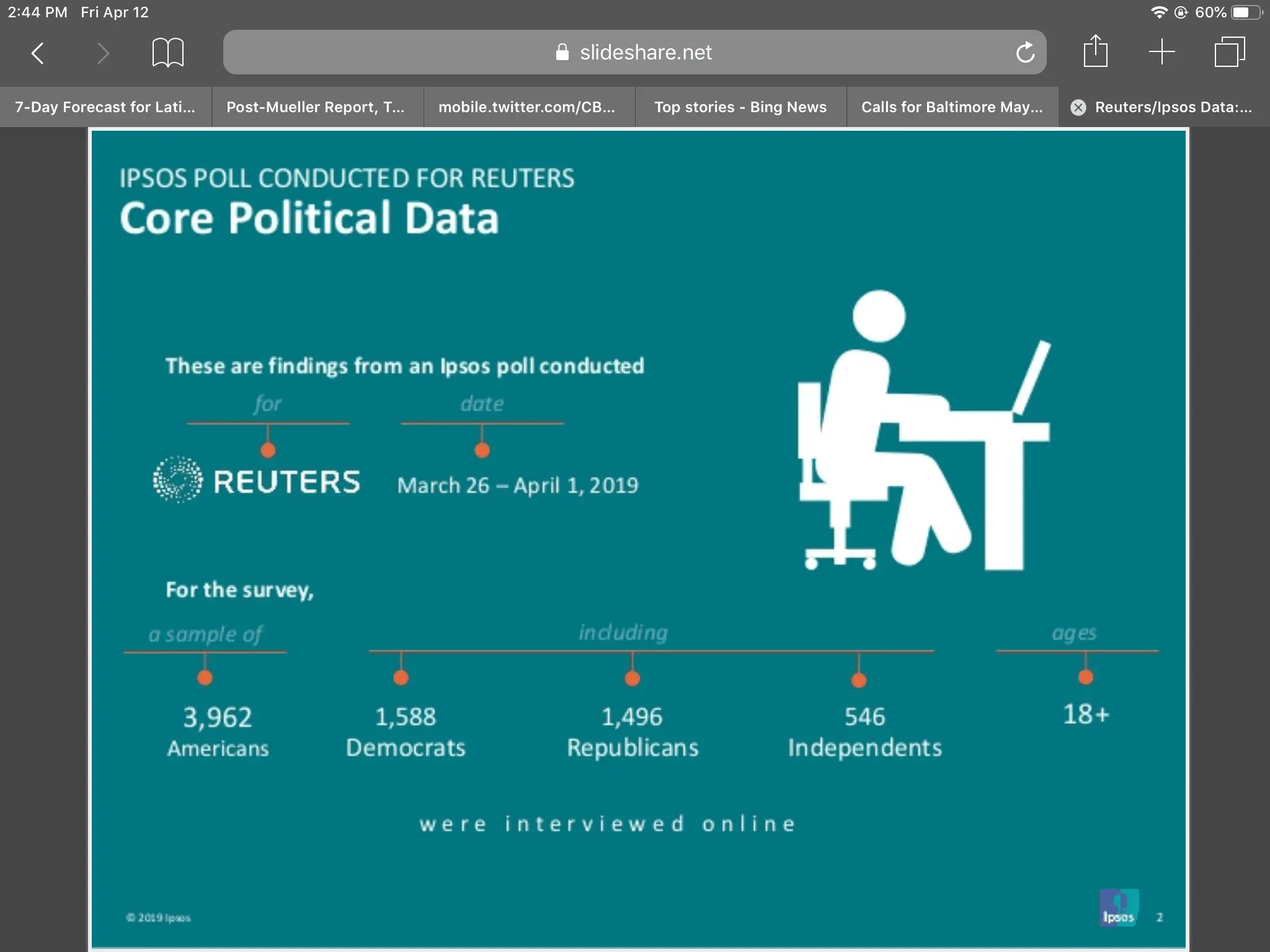Tap the battery status indicator
The image size is (1270, 952).
pos(1245,12)
